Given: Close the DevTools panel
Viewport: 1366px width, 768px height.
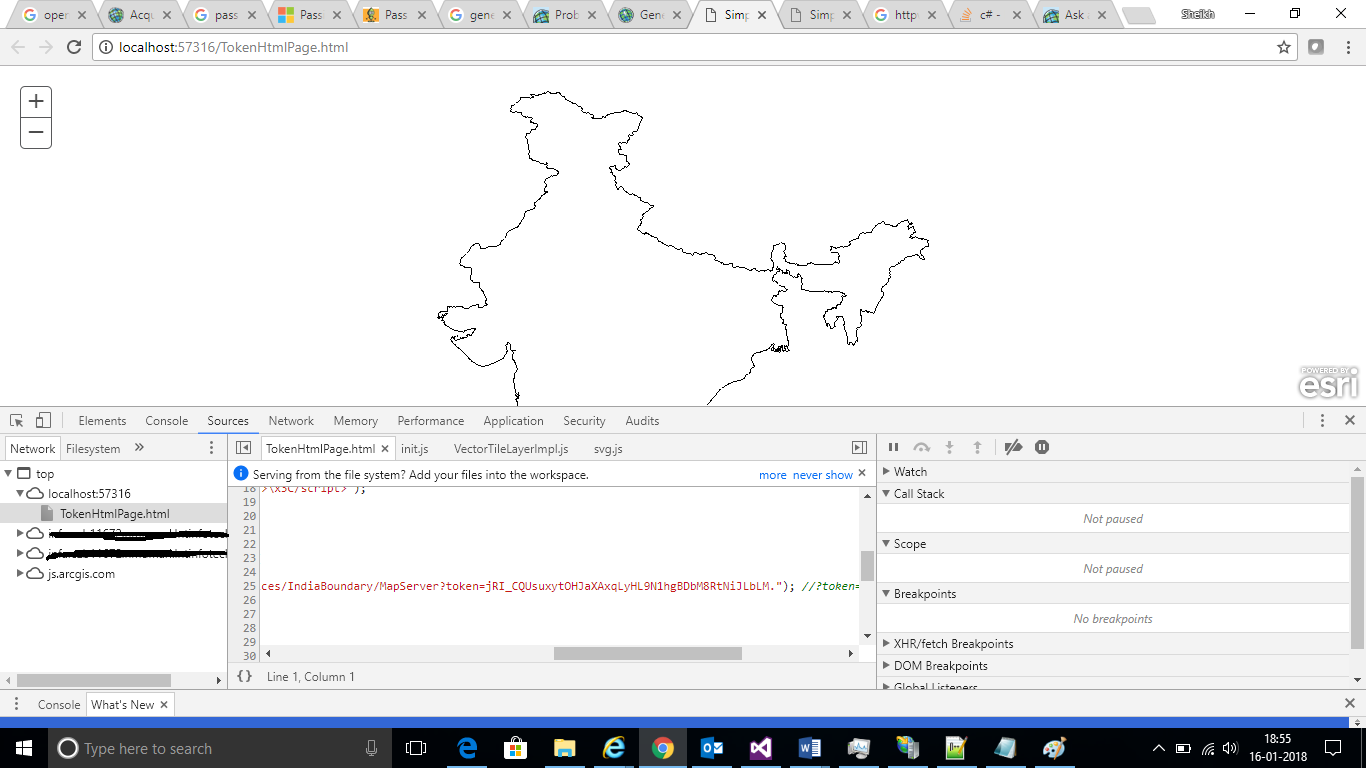Looking at the screenshot, I should coord(1349,421).
